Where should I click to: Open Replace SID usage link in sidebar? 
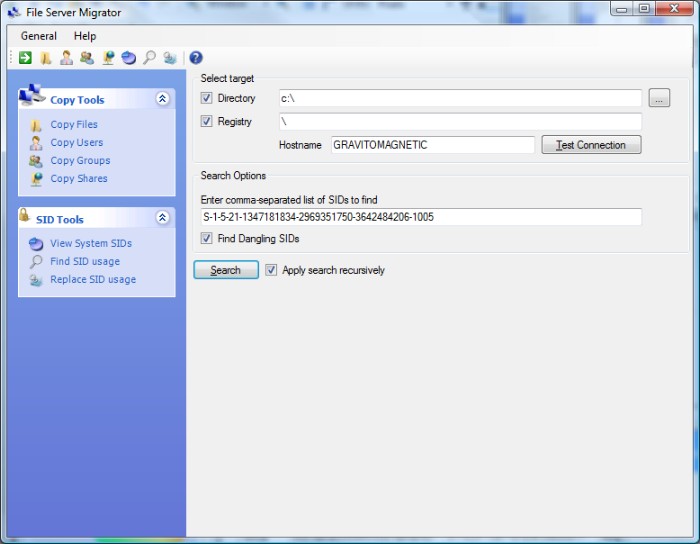[x=93, y=279]
